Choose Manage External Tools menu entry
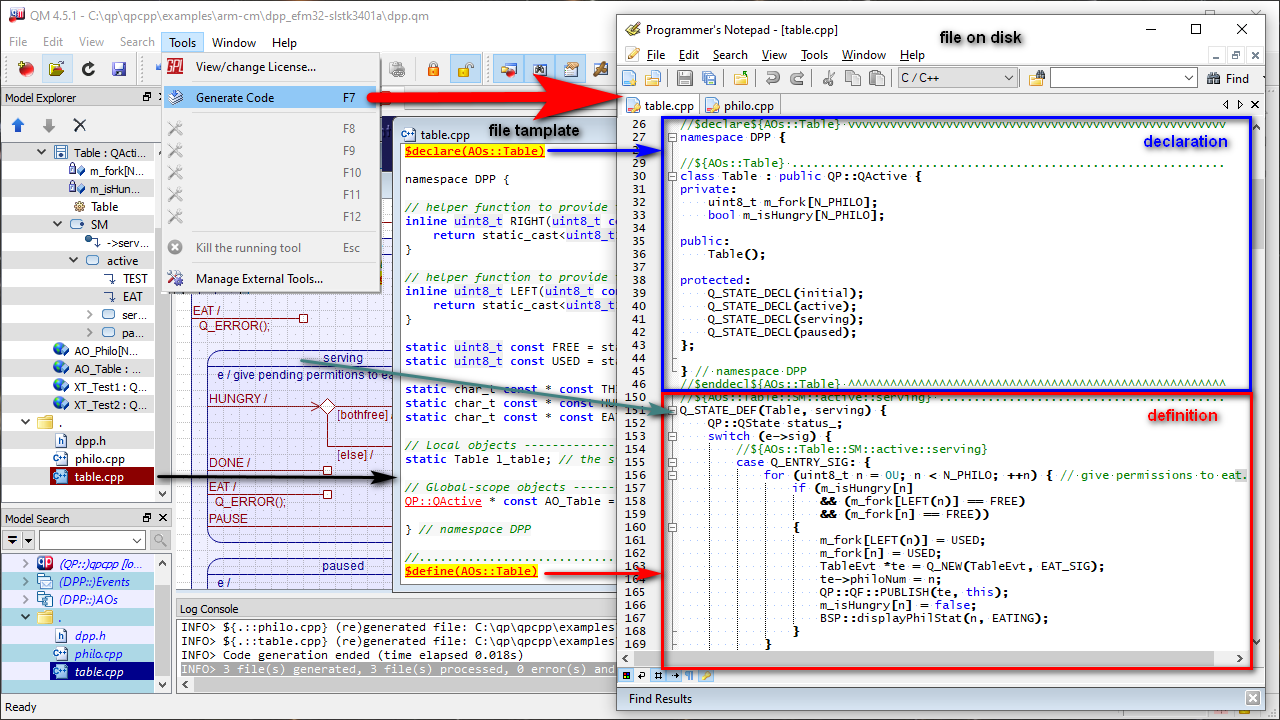This screenshot has height=720, width=1280. [259, 279]
